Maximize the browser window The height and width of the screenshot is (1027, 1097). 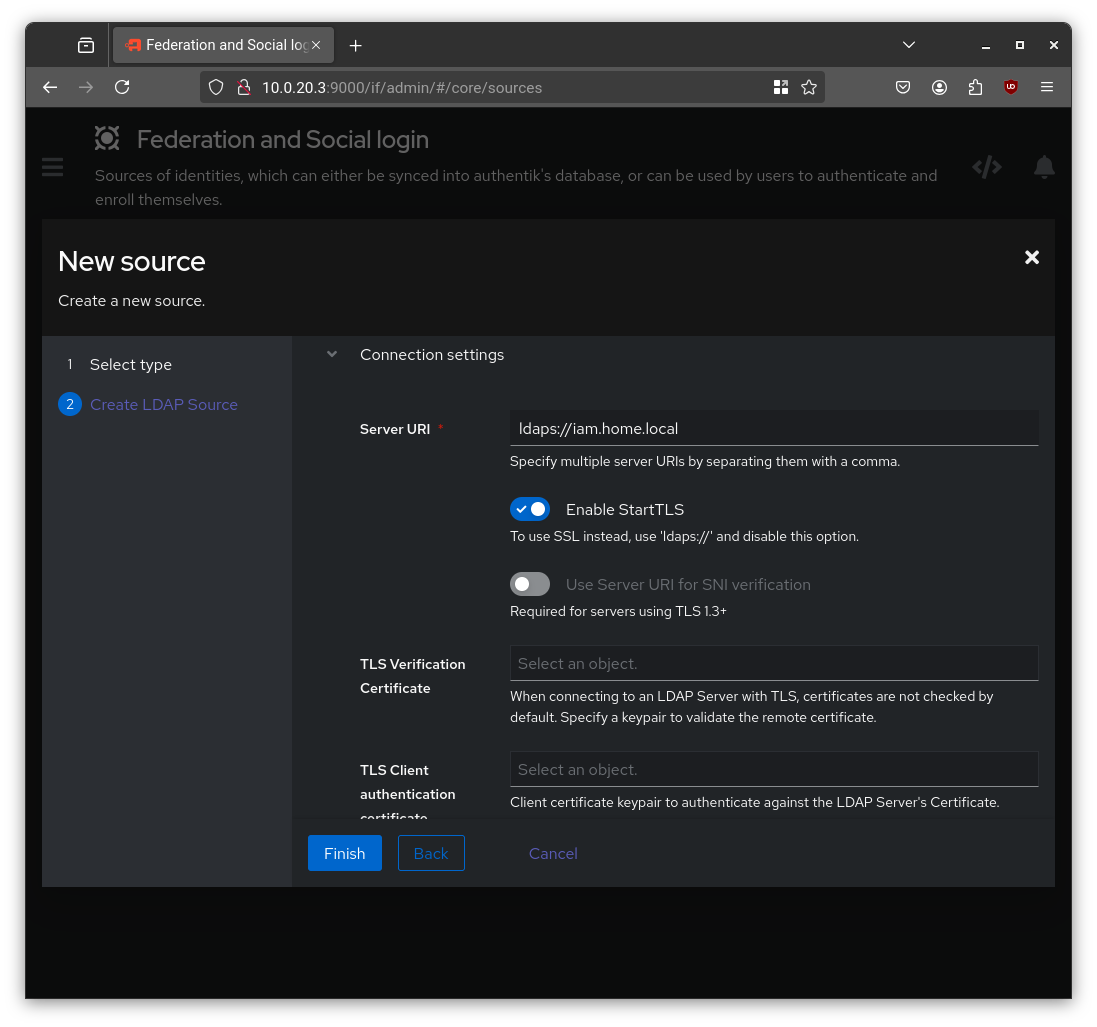pyautogui.click(x=1020, y=45)
